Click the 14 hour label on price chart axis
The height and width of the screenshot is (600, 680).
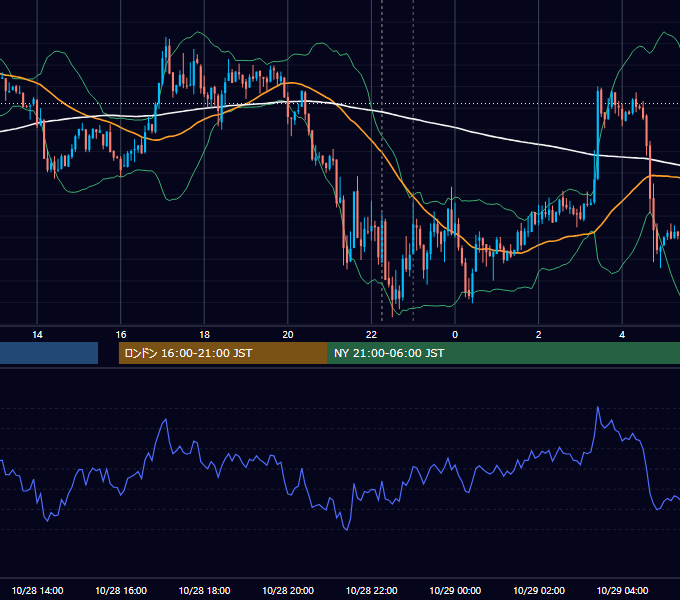click(x=37, y=335)
